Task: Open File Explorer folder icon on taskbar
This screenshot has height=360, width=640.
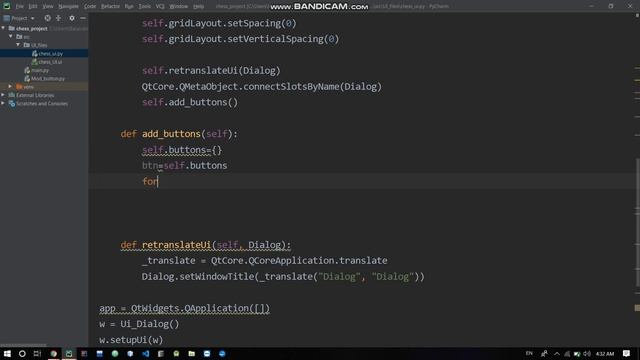Action: [191, 354]
